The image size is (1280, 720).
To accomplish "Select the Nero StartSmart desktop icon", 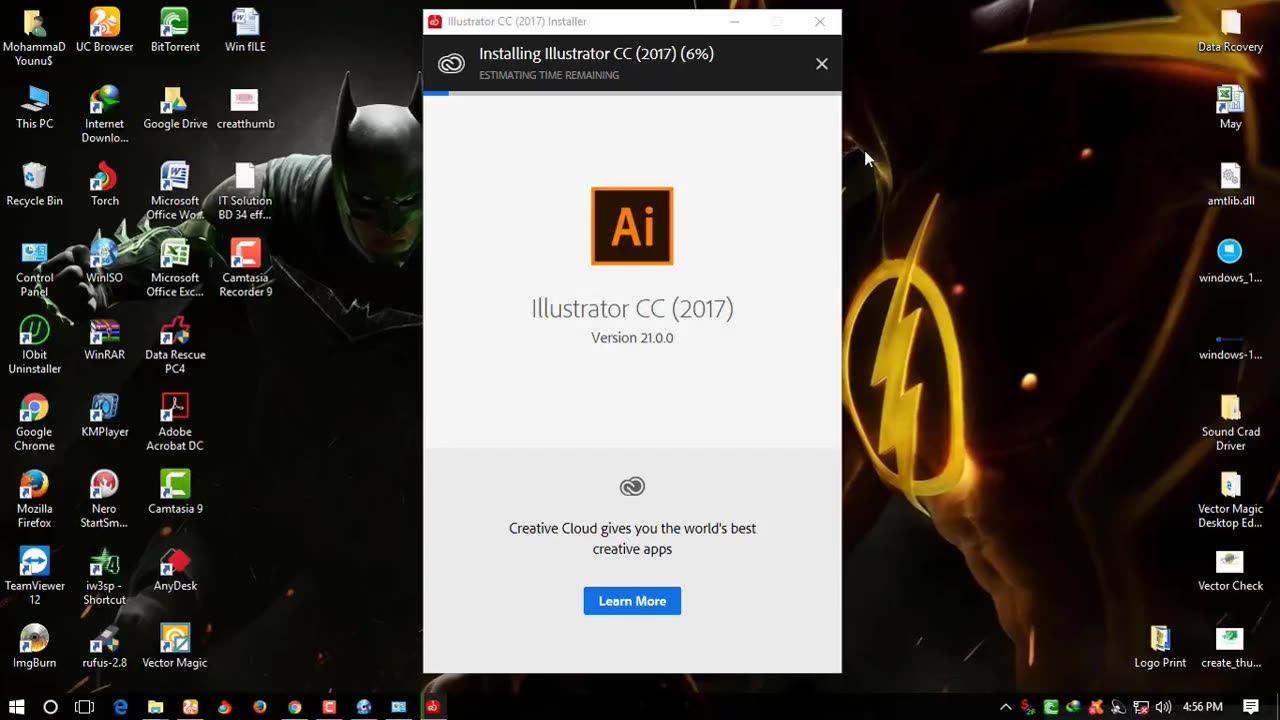I will 104,499.
